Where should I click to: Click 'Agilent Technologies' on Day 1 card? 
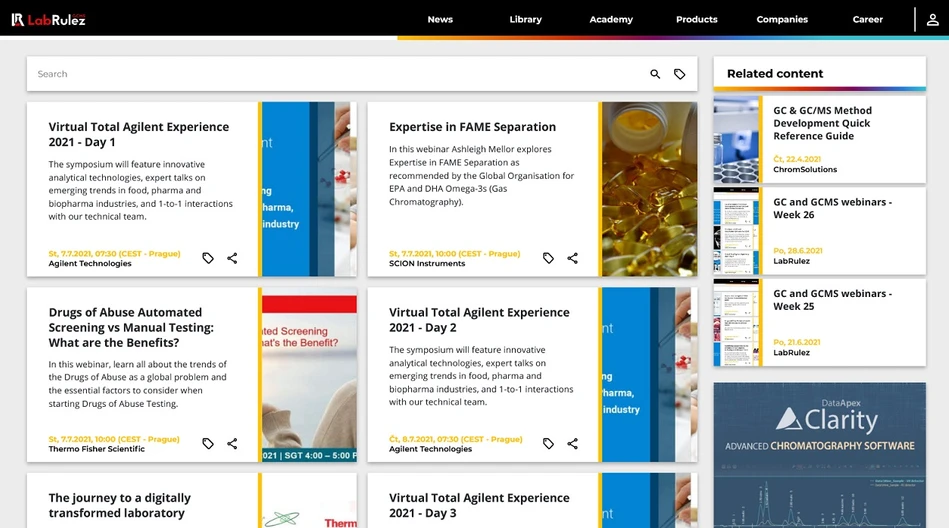point(90,263)
